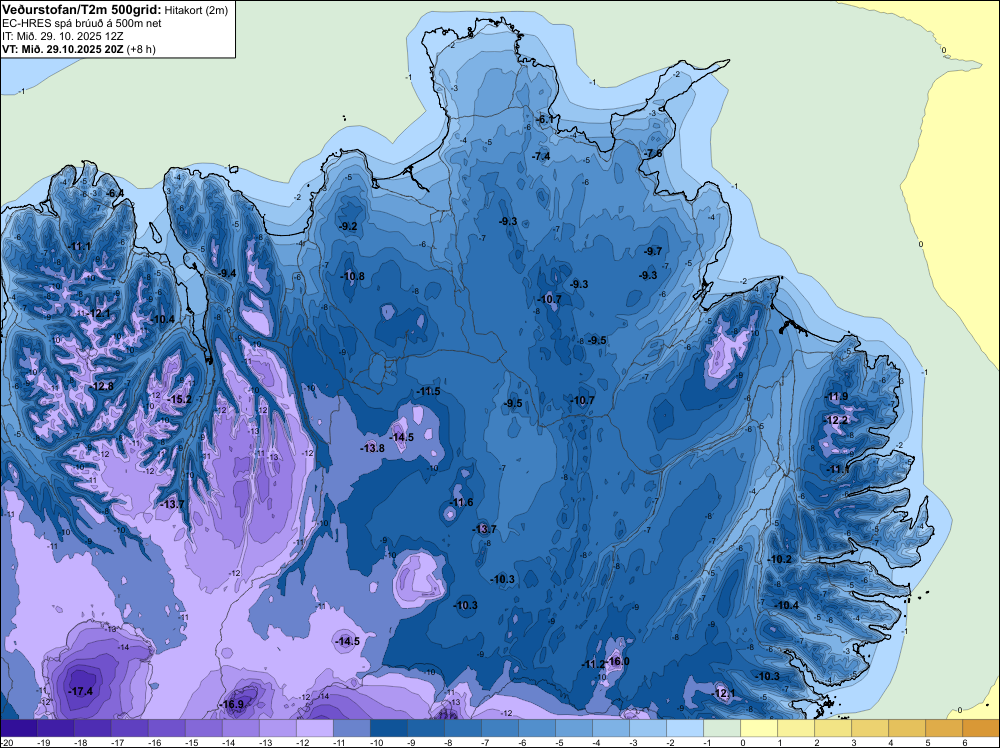The width and height of the screenshot is (1000, 748).
Task: Click the pale green swatch between -1 and 0
Action: pos(721,728)
